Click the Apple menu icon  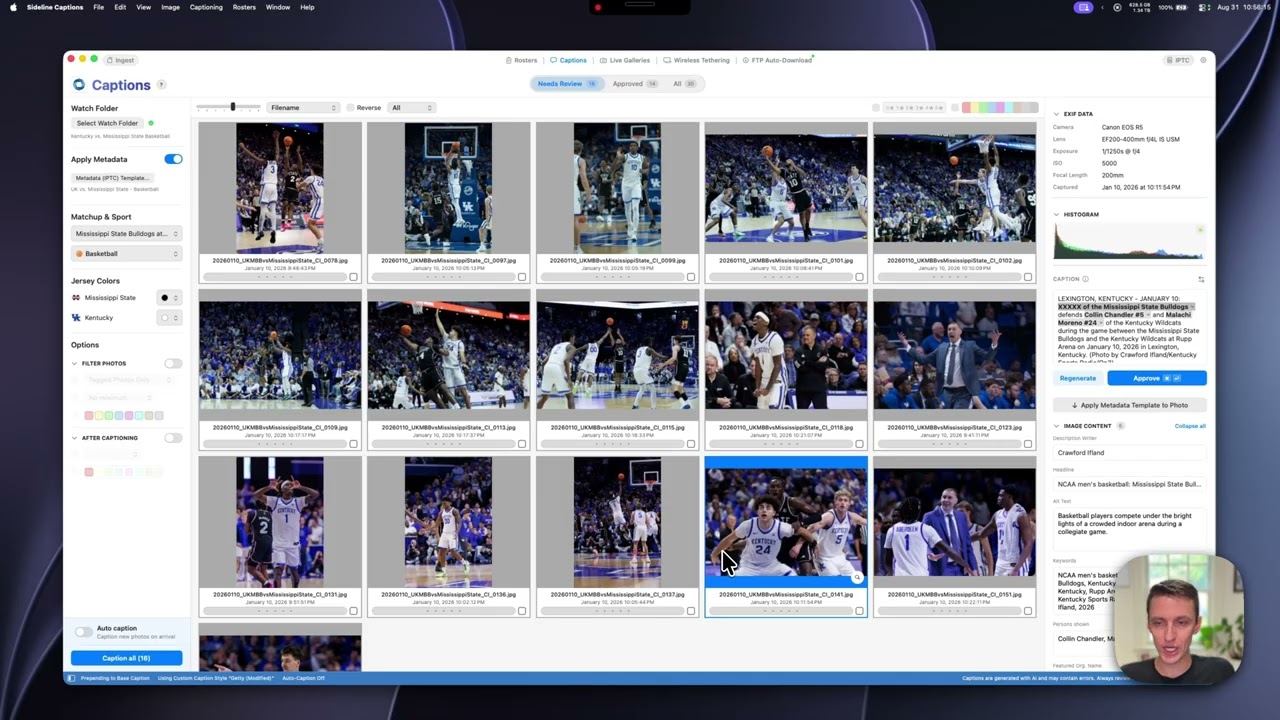[13, 7]
